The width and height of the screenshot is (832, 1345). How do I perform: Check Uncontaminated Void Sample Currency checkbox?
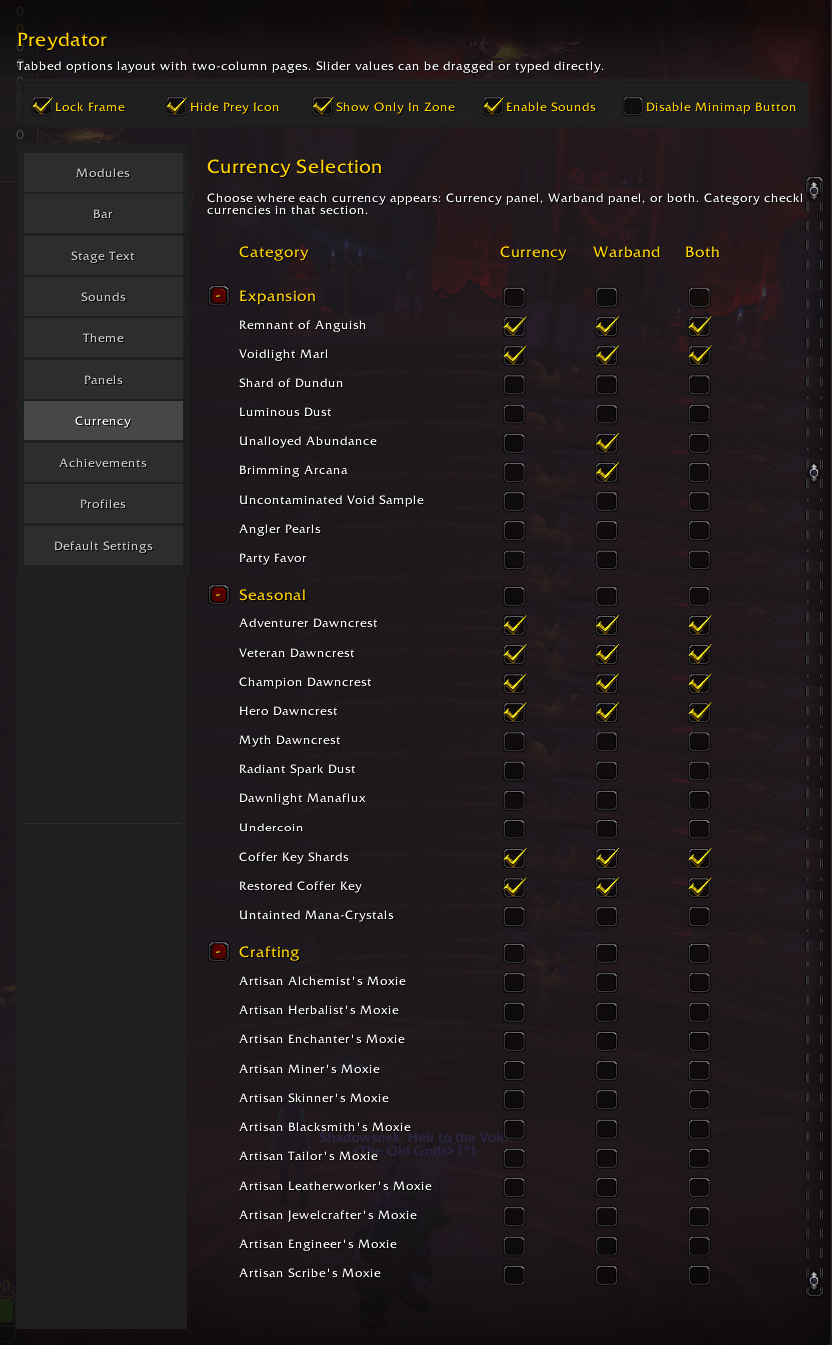514,501
